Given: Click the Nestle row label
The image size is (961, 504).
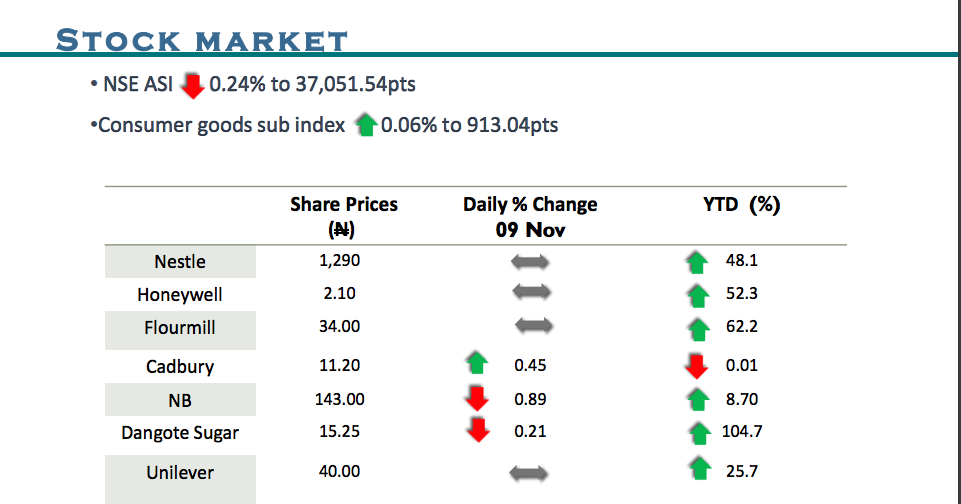Looking at the screenshot, I should tap(180, 262).
